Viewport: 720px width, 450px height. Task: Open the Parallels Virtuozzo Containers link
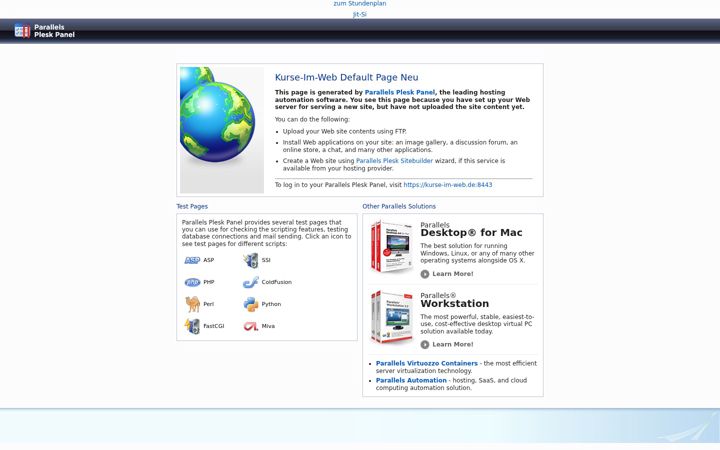(427, 363)
